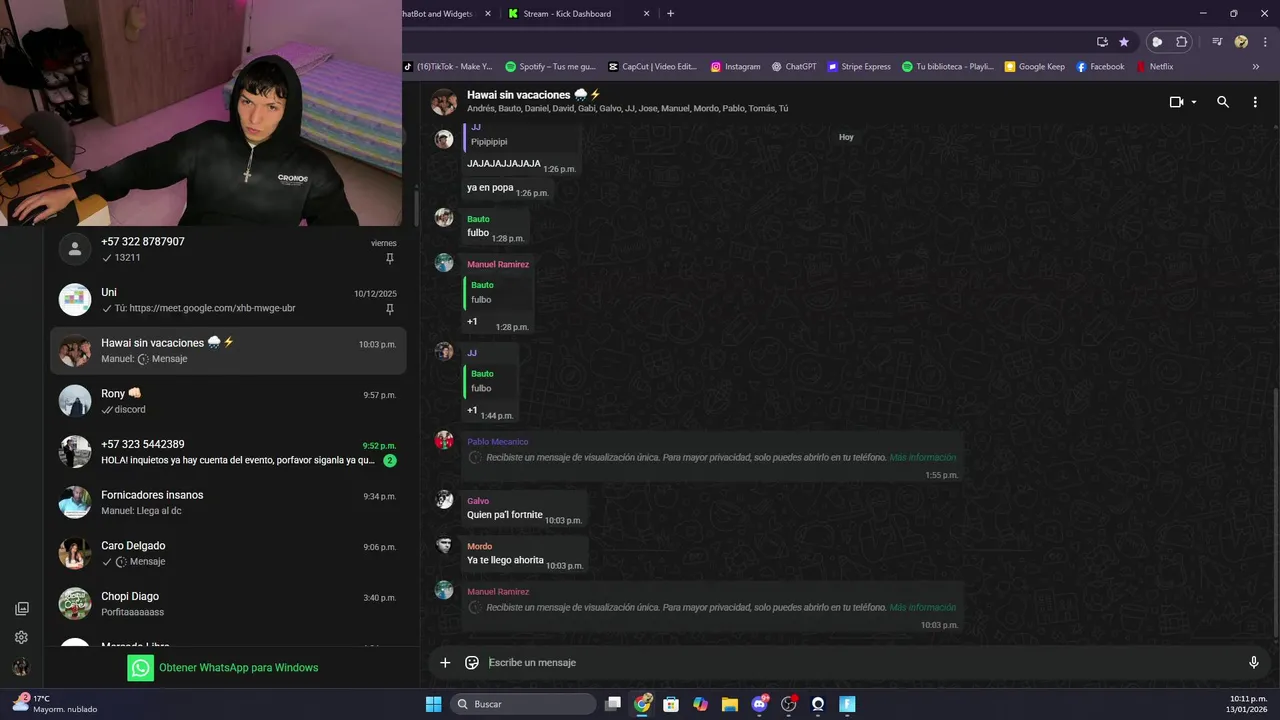The width and height of the screenshot is (1280, 720).
Task: Open the Stripe Express bookmark
Action: [859, 67]
